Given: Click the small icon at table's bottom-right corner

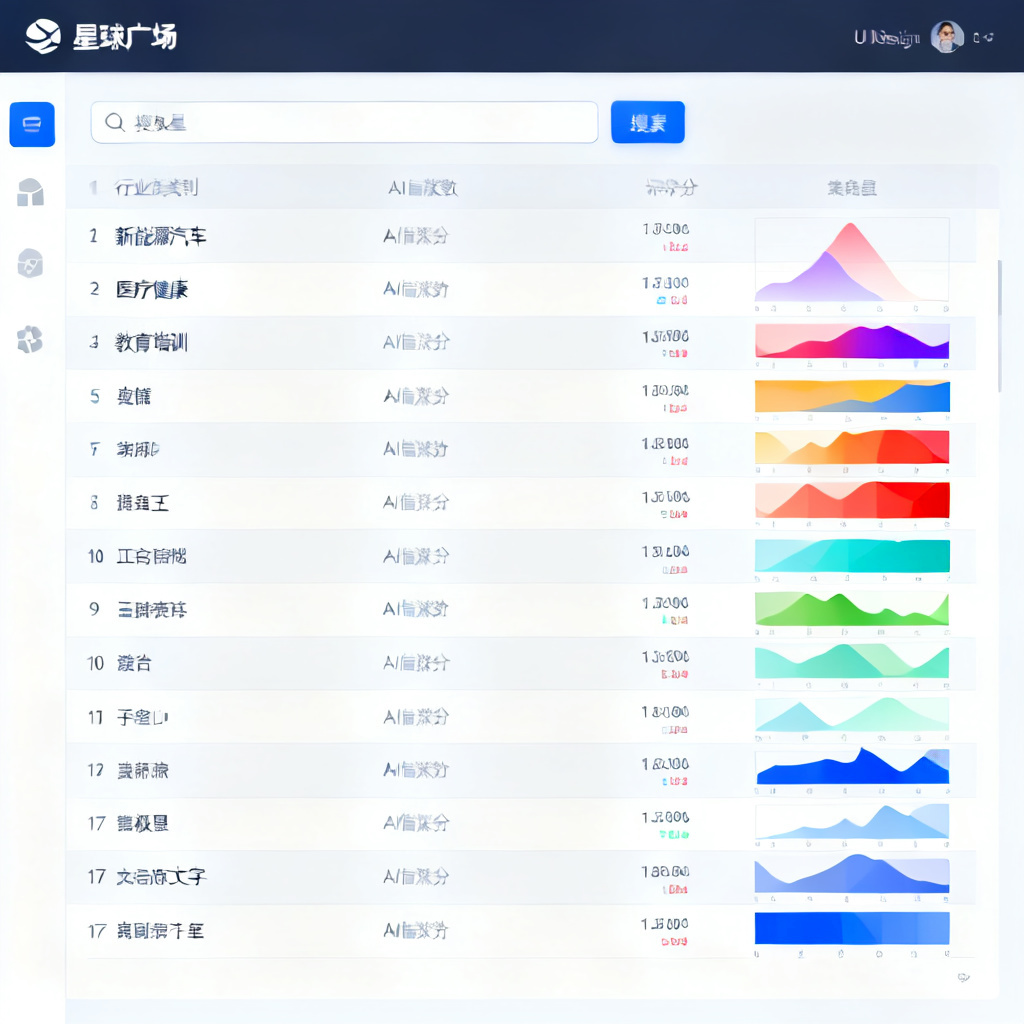Looking at the screenshot, I should 963,977.
